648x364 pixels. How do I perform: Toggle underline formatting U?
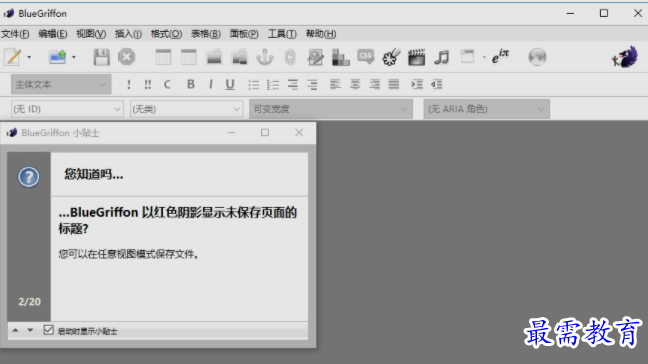click(230, 84)
